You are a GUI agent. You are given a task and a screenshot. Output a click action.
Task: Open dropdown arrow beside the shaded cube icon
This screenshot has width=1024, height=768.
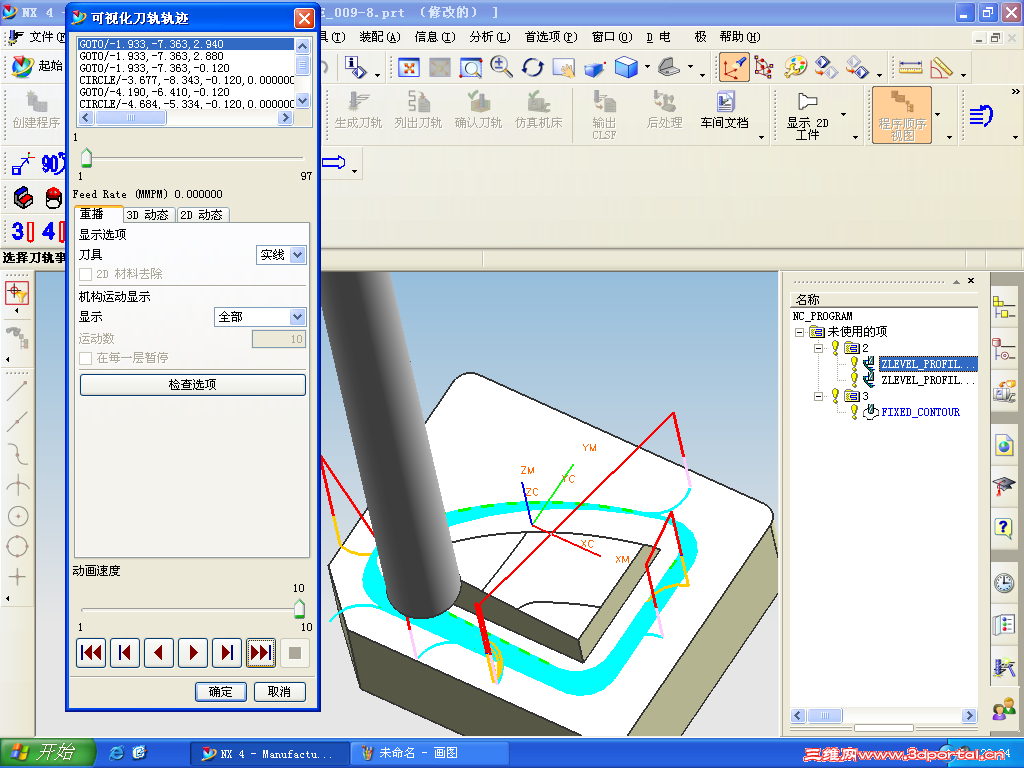click(647, 67)
